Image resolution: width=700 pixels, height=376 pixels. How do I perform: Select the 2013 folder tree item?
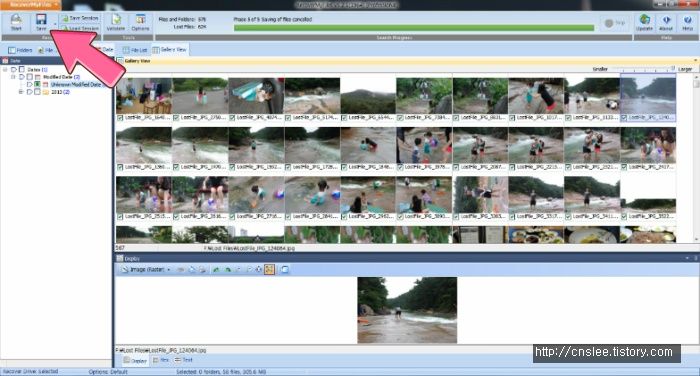click(x=60, y=92)
